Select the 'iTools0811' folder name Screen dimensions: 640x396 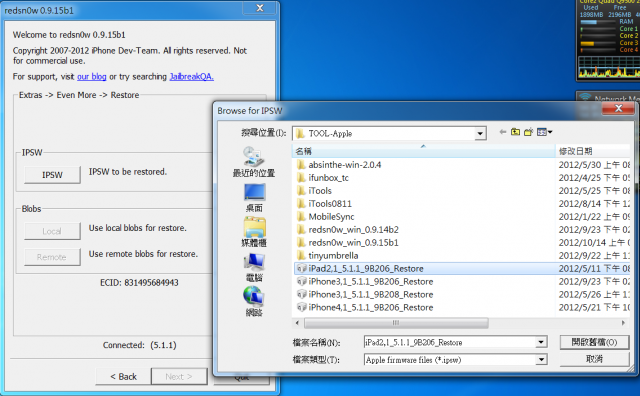click(x=330, y=204)
